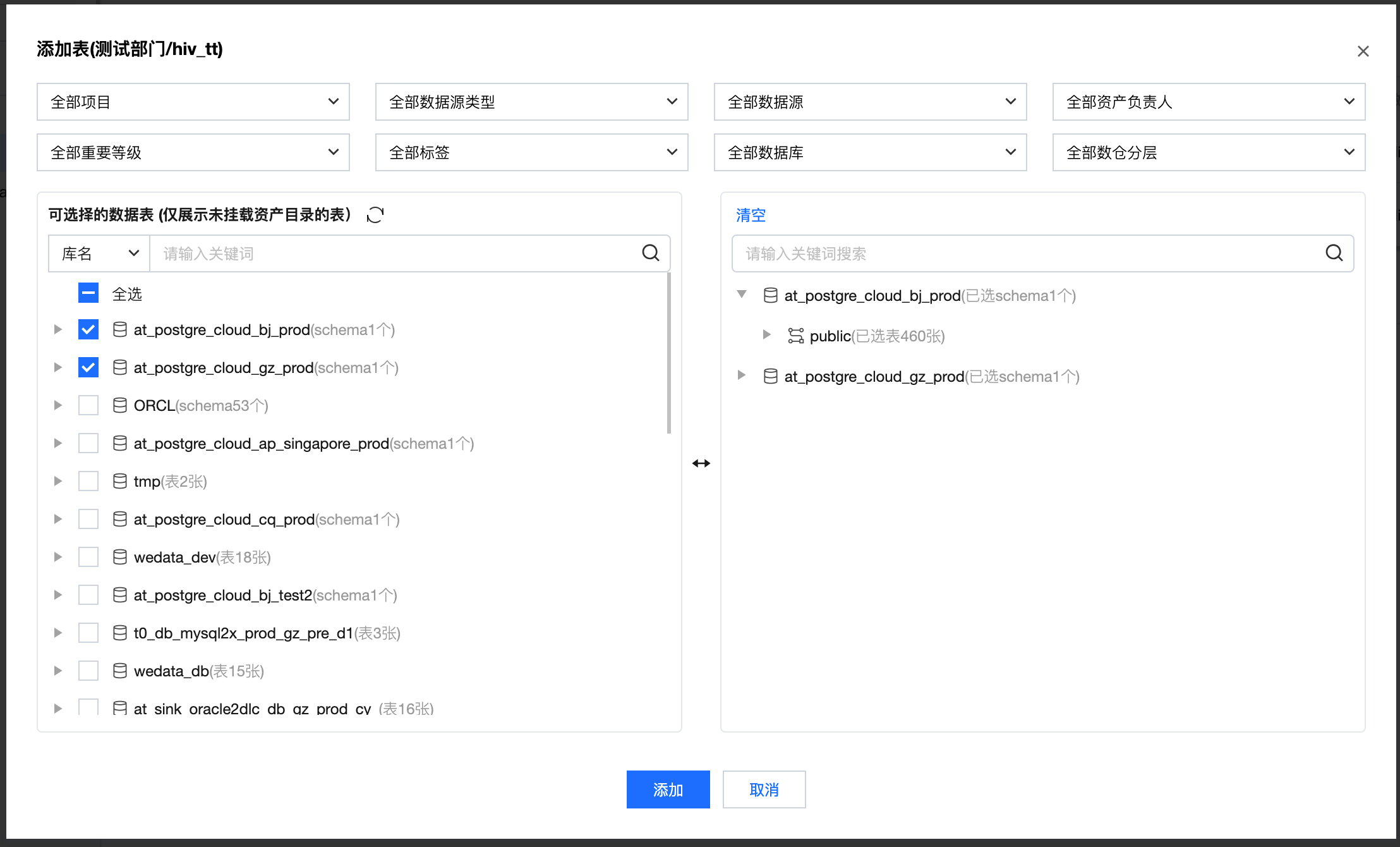The width and height of the screenshot is (1400, 847).
Task: Expand the ORCL database tree node
Action: tap(57, 405)
